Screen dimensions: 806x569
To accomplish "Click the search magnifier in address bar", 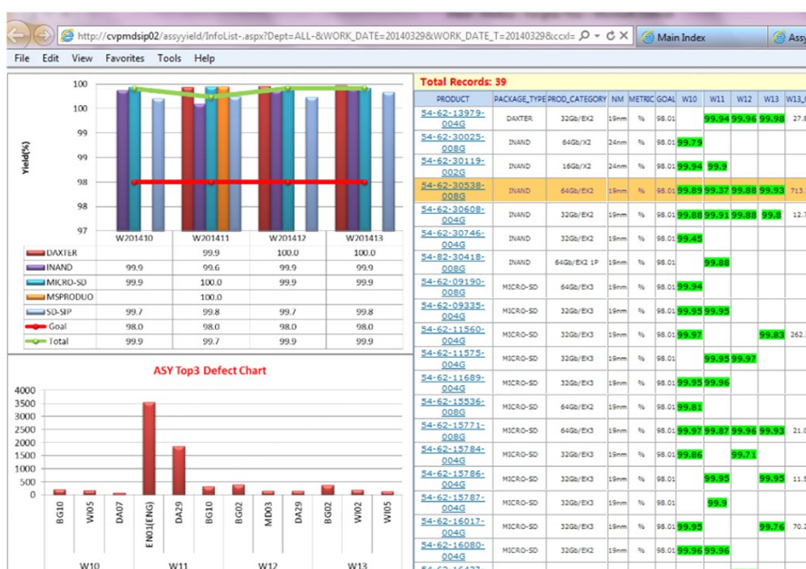I will coord(584,36).
